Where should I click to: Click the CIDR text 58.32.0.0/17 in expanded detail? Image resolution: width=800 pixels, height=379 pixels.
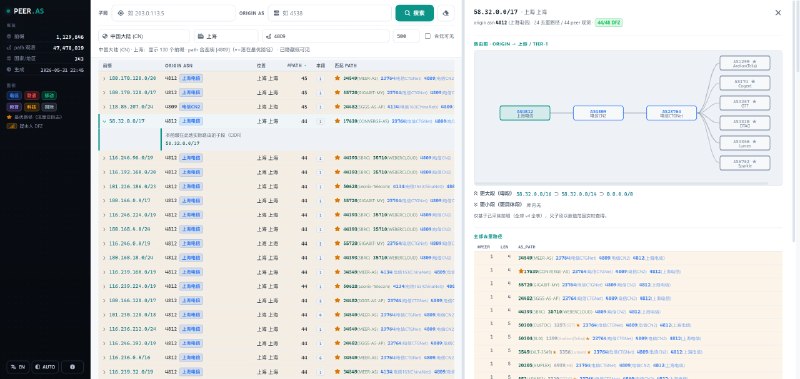coord(182,144)
